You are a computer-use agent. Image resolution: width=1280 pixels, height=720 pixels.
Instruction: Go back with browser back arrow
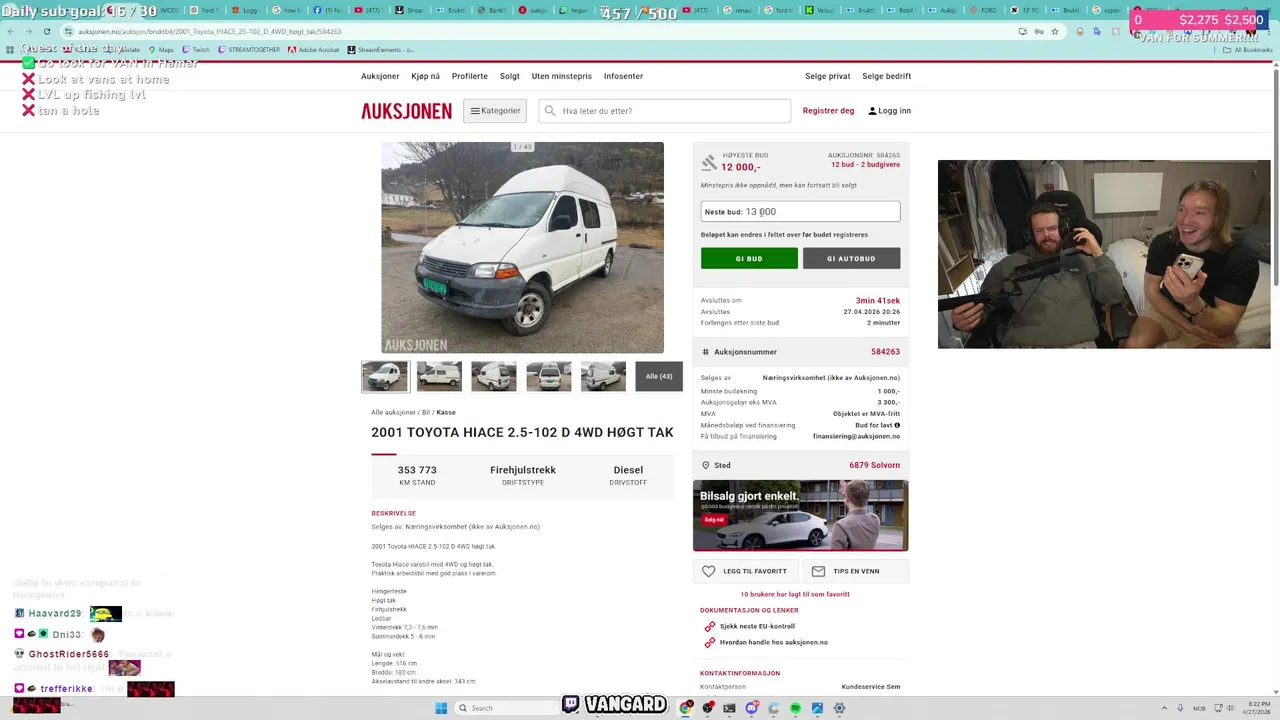pyautogui.click(x=11, y=31)
